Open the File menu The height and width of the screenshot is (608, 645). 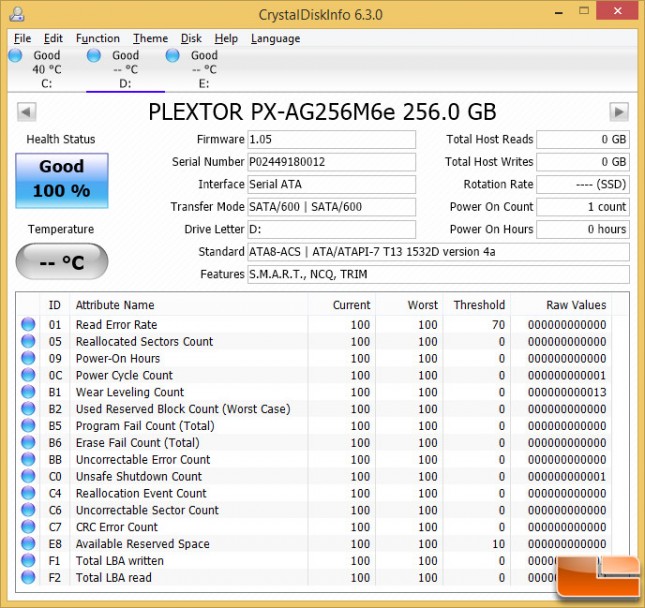coord(22,38)
